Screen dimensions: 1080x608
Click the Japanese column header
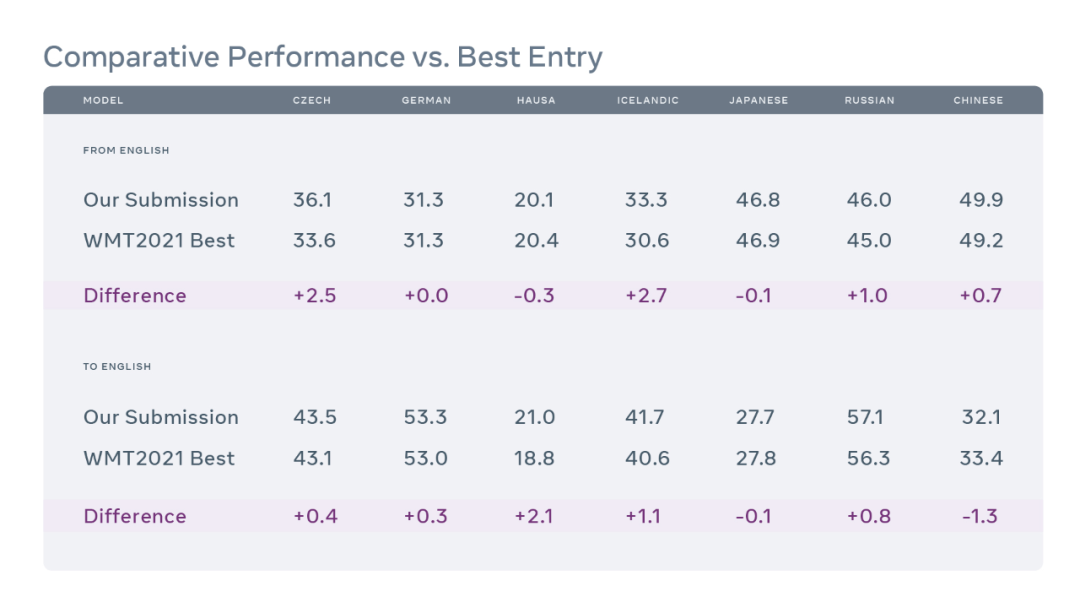coord(759,101)
